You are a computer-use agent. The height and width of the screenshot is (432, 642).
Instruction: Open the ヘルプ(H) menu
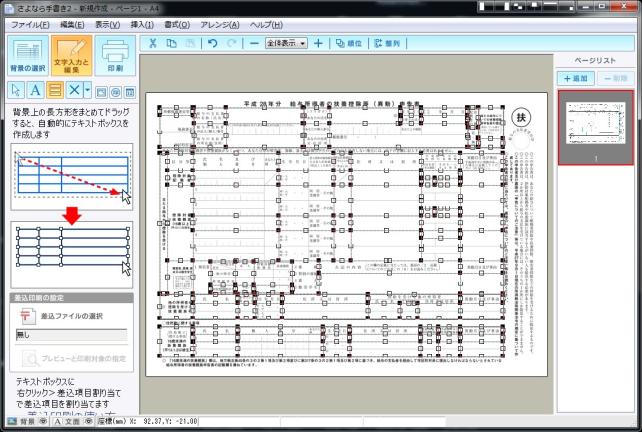coord(266,25)
